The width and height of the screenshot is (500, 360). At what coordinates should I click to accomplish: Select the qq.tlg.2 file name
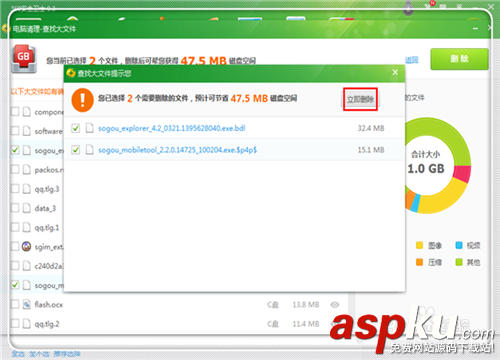(x=47, y=324)
